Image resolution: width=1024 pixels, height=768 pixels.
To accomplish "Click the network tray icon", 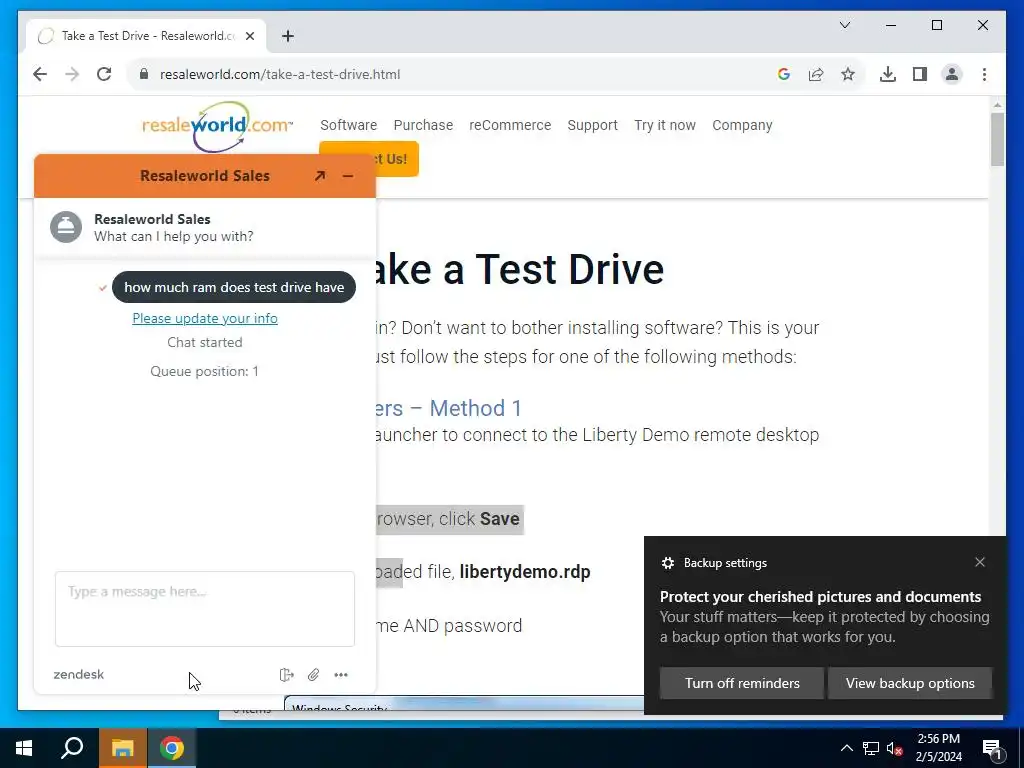I will 871,748.
